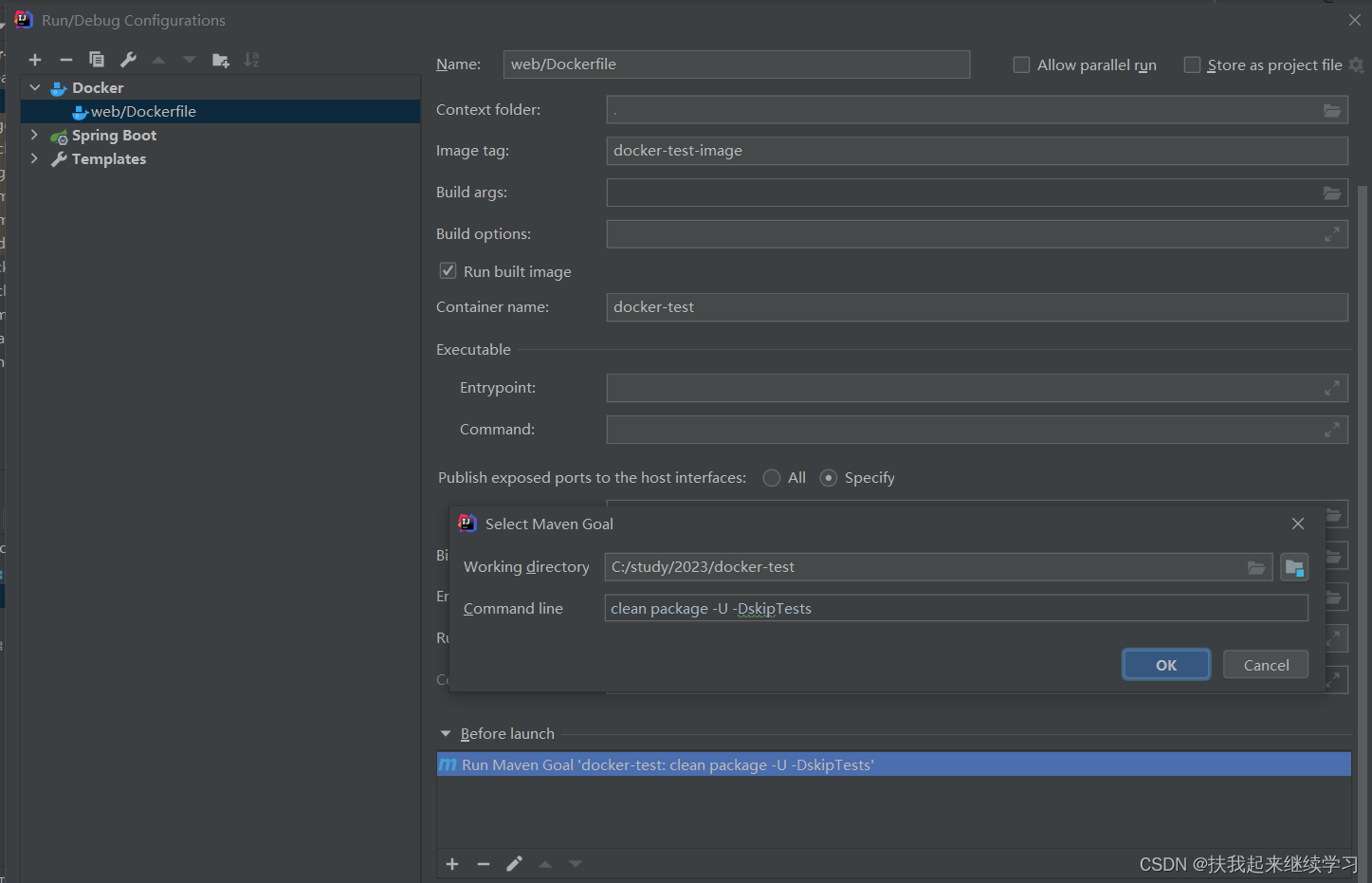This screenshot has height=883, width=1372.
Task: Focus the Command line field
Action: click(x=957, y=608)
